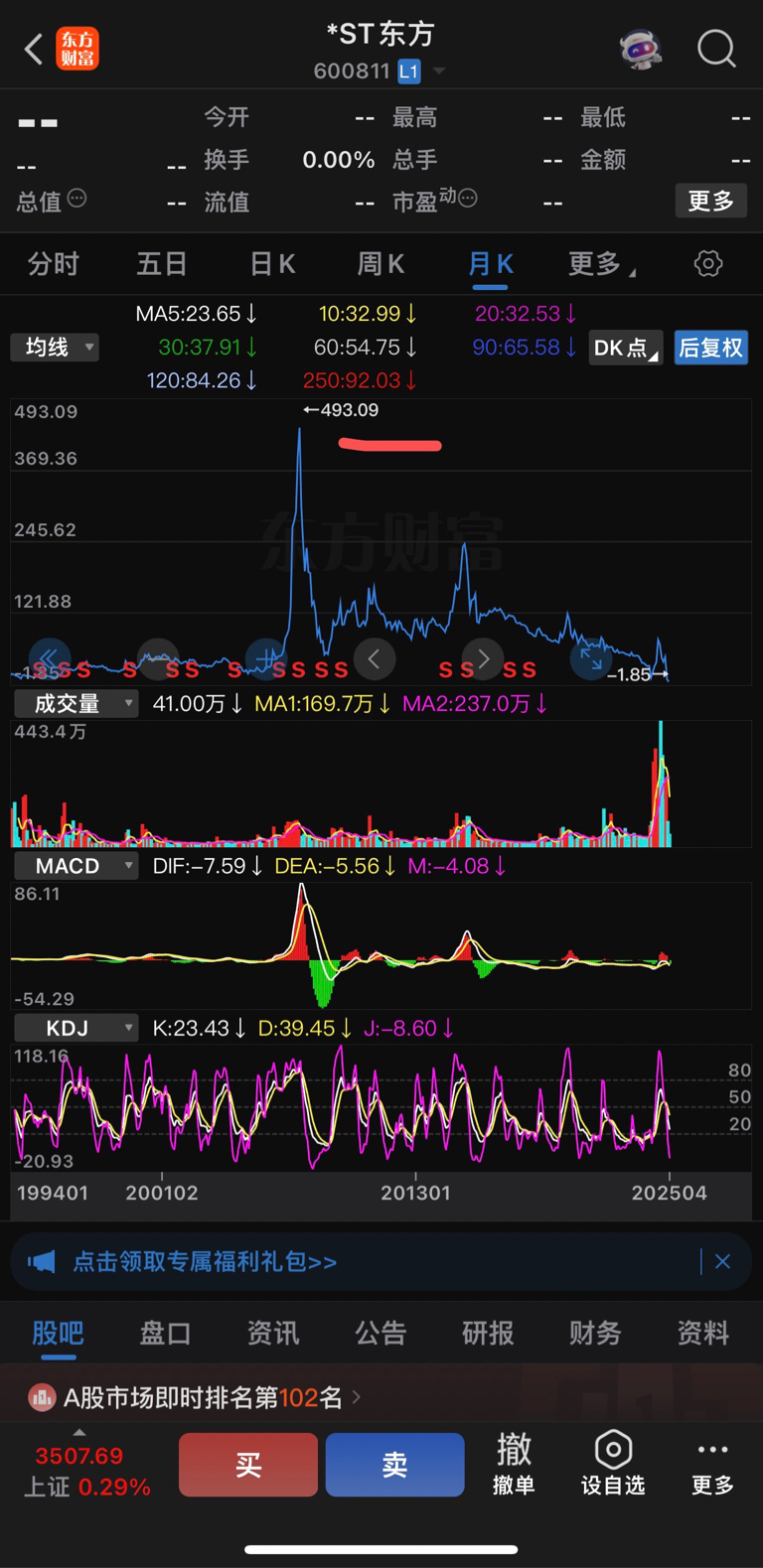The image size is (763, 1568).
Task: Open the 财务 tab
Action: pyautogui.click(x=595, y=1333)
